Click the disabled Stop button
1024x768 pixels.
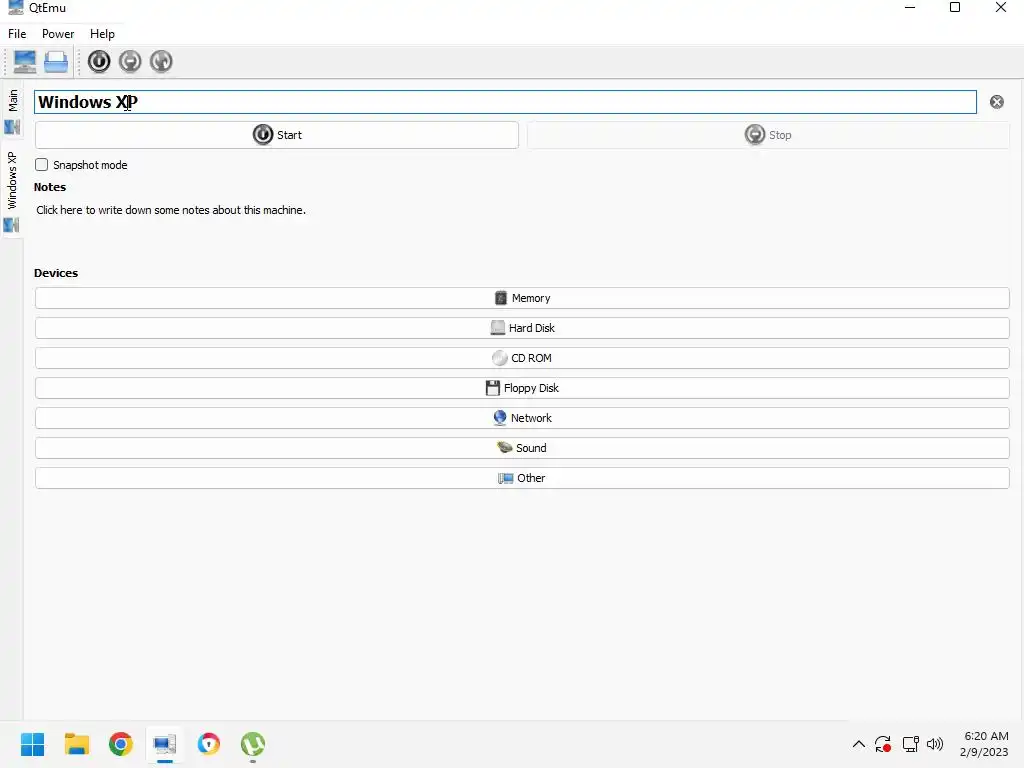pyautogui.click(x=769, y=135)
